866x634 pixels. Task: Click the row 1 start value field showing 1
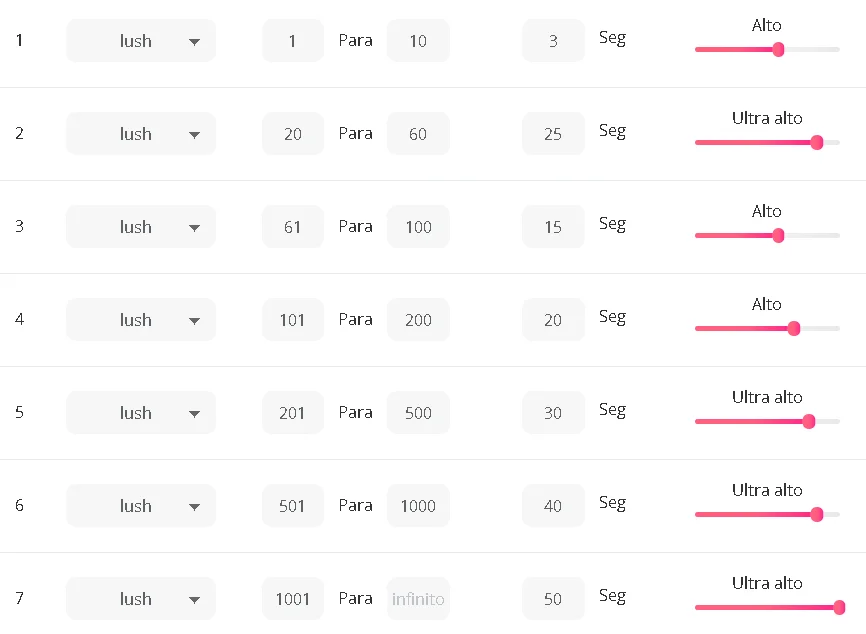coord(293,41)
